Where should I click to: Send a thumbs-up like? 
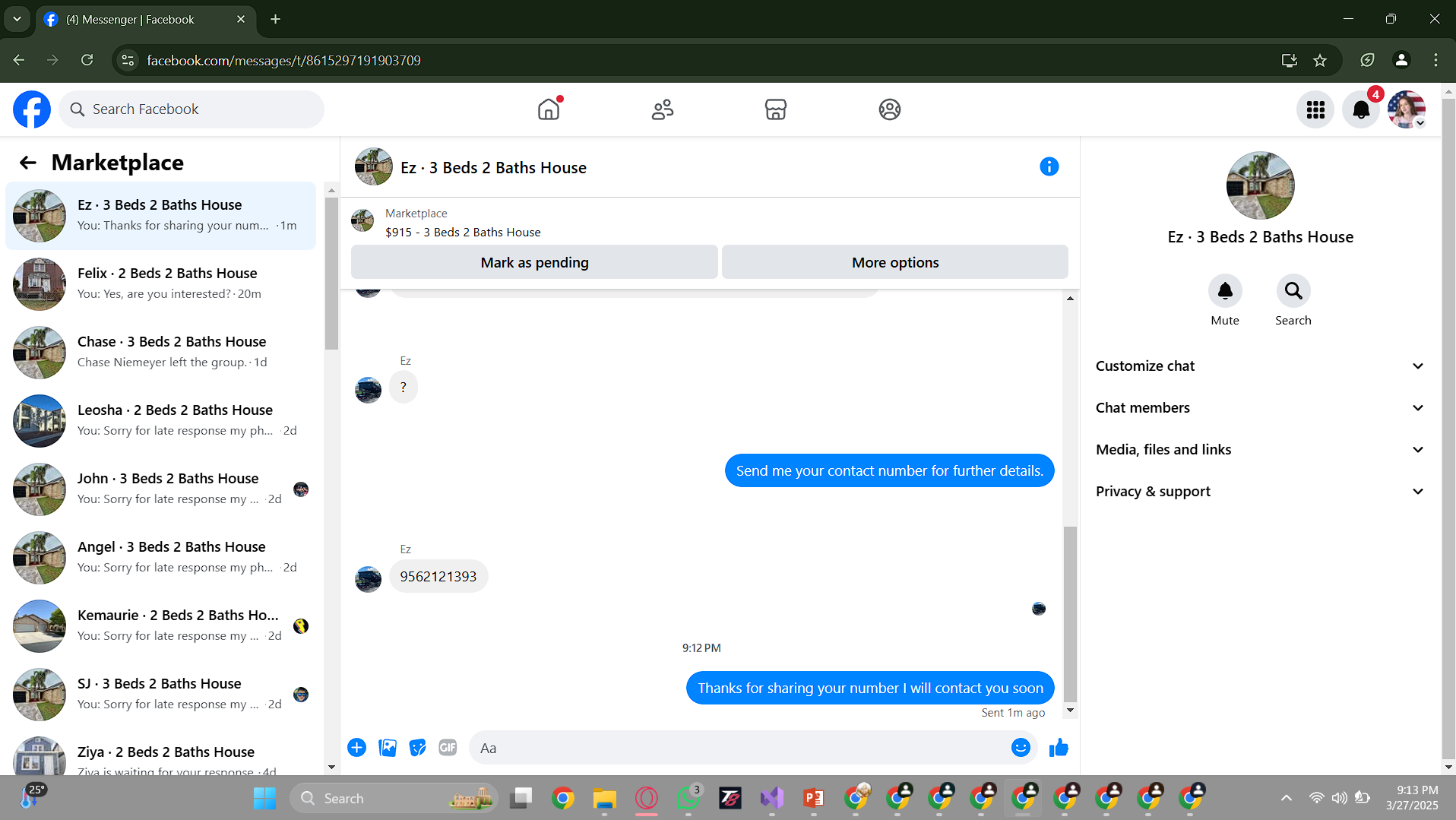tap(1059, 748)
